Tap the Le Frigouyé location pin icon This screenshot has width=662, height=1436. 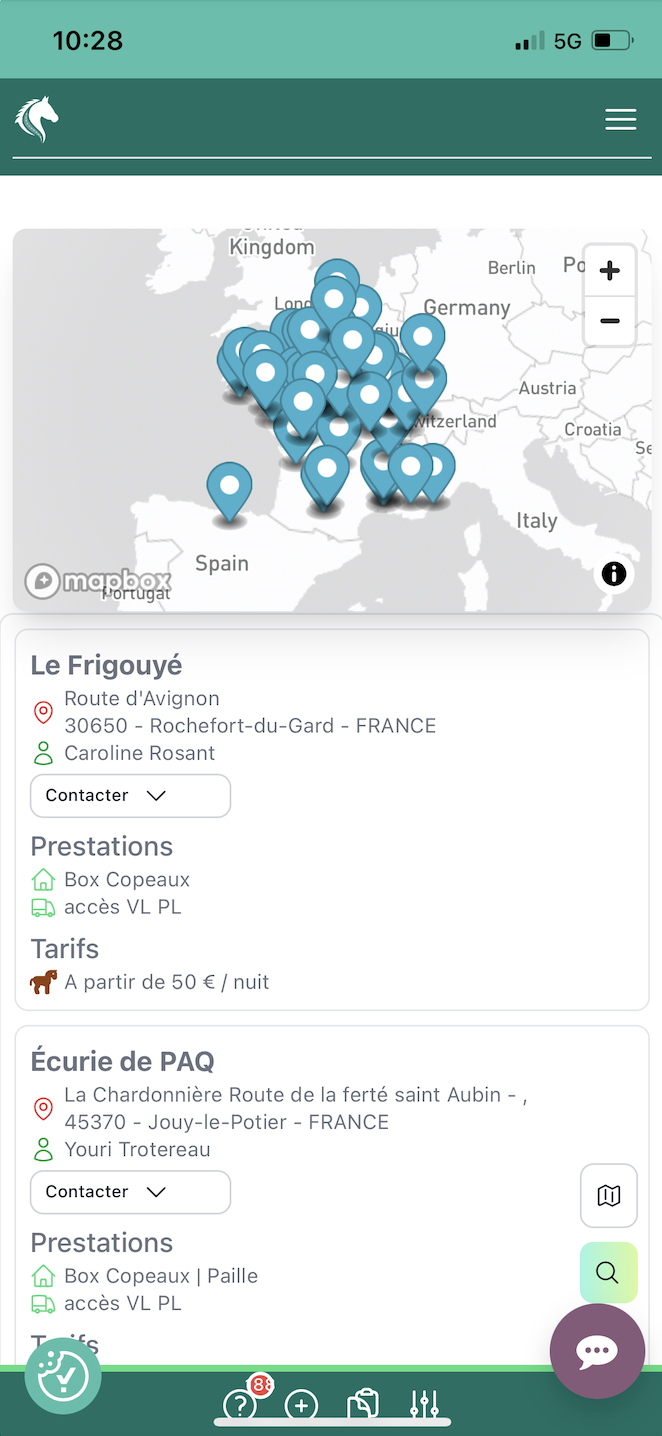[x=43, y=712]
